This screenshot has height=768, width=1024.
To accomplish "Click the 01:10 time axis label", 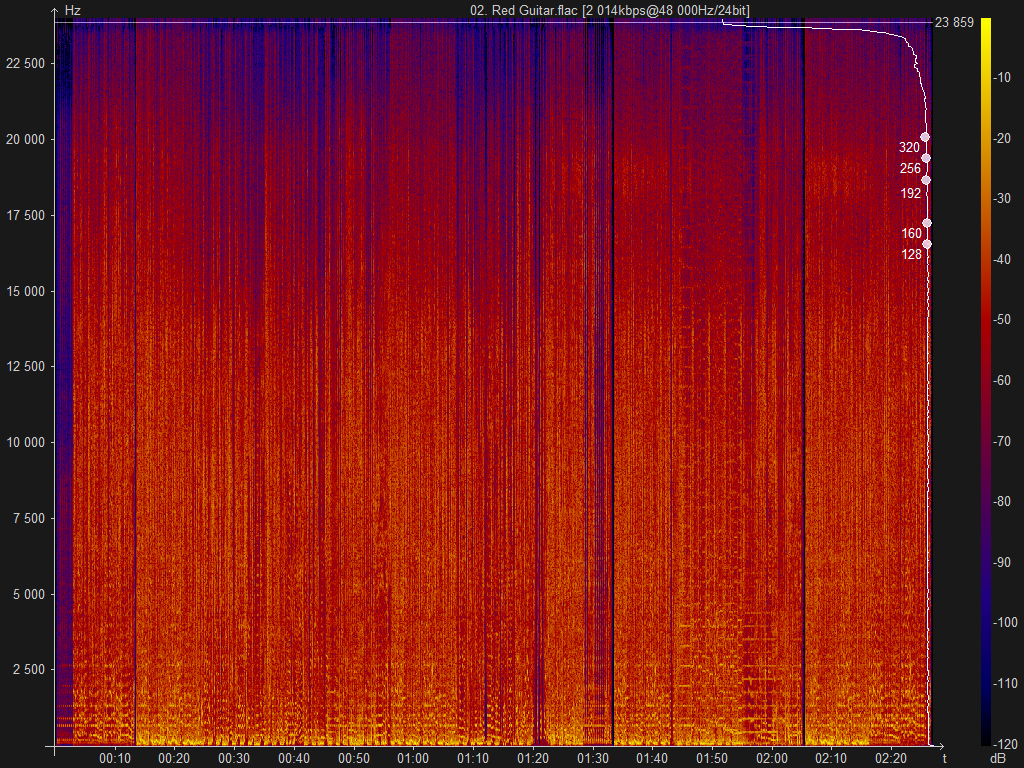I will pyautogui.click(x=473, y=759).
